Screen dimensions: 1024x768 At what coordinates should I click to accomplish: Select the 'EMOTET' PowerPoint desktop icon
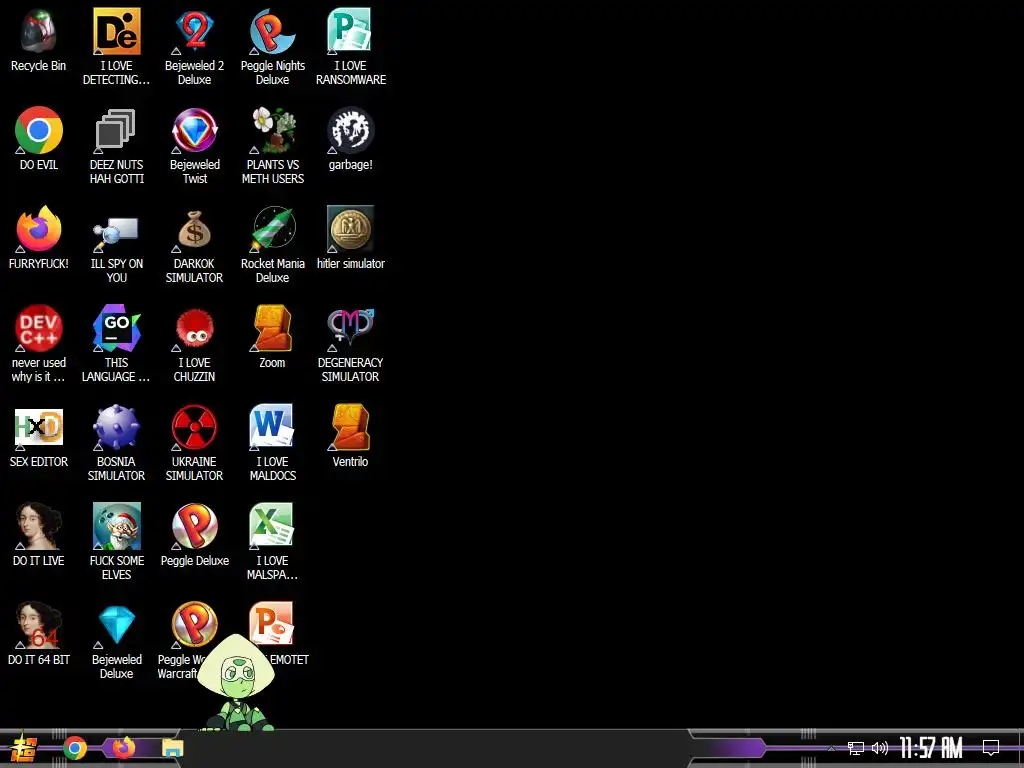click(272, 622)
